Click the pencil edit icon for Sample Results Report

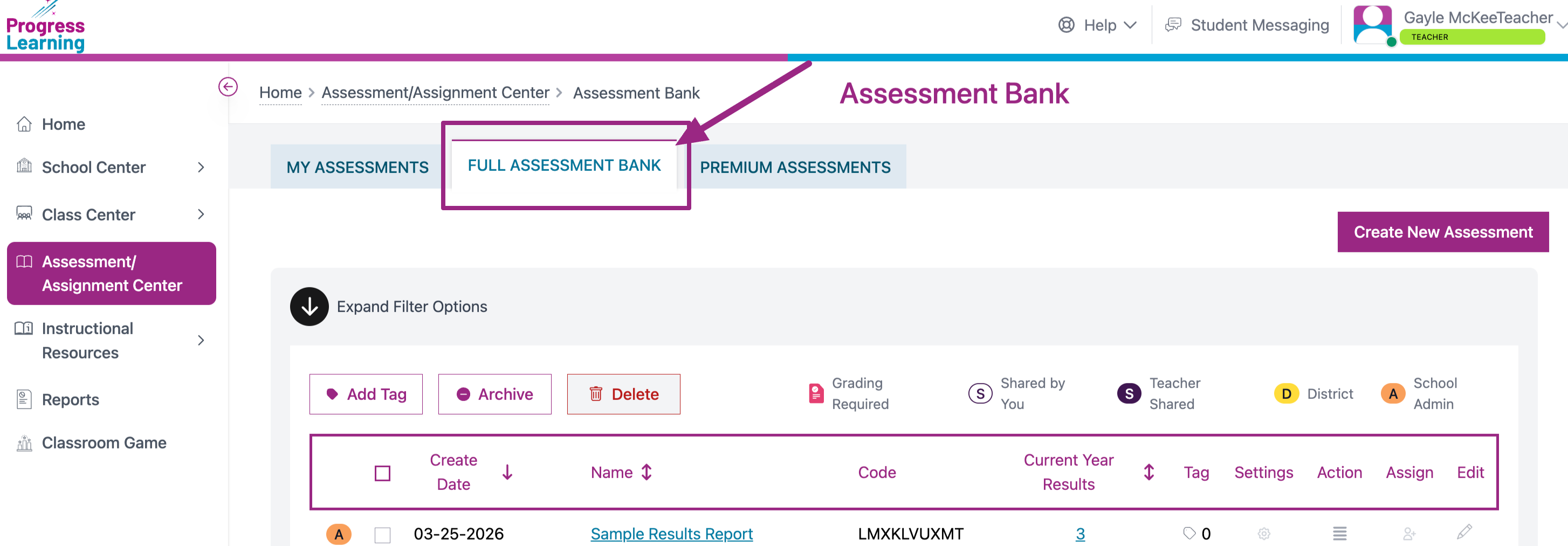(1464, 532)
